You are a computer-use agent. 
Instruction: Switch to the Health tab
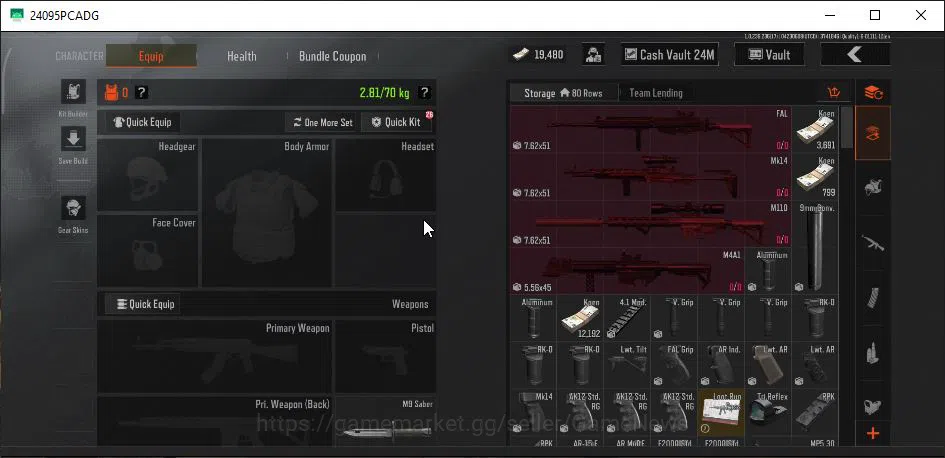coord(242,56)
